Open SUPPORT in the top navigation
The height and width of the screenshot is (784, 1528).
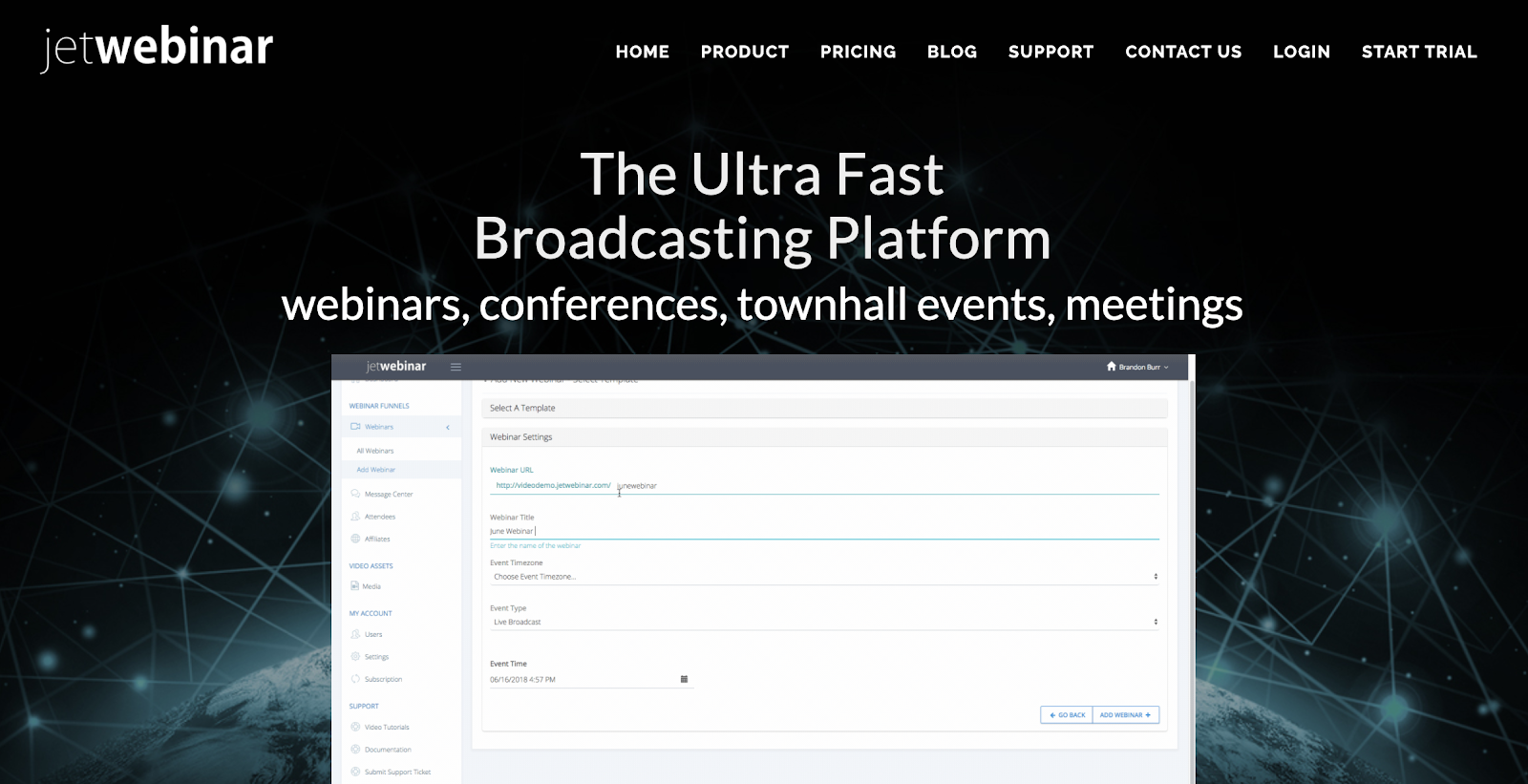(1051, 52)
